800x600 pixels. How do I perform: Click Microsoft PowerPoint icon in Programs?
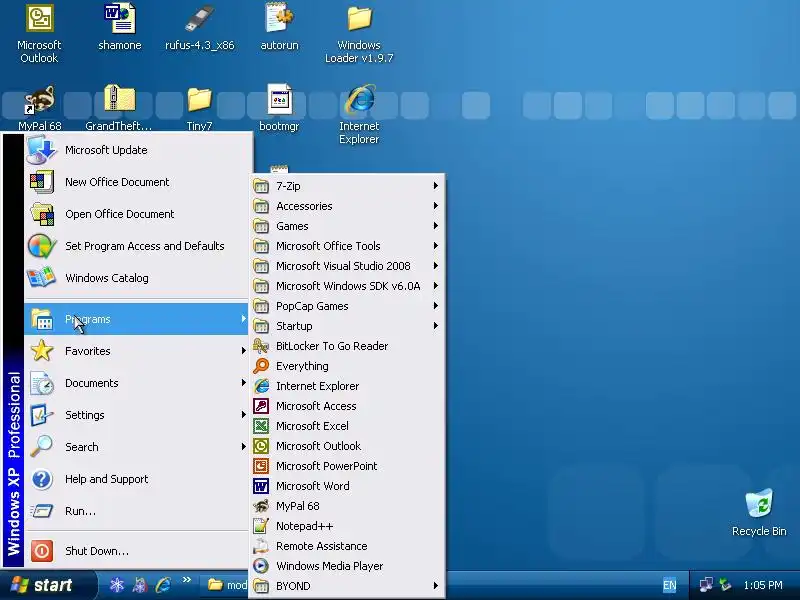(261, 466)
